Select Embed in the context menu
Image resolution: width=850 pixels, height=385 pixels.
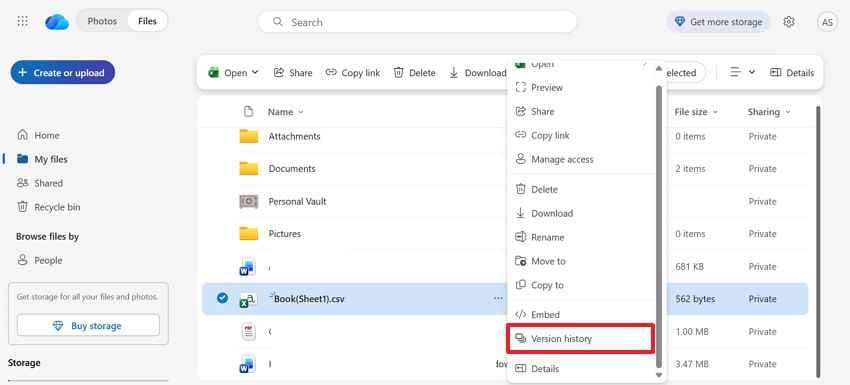[581, 314]
